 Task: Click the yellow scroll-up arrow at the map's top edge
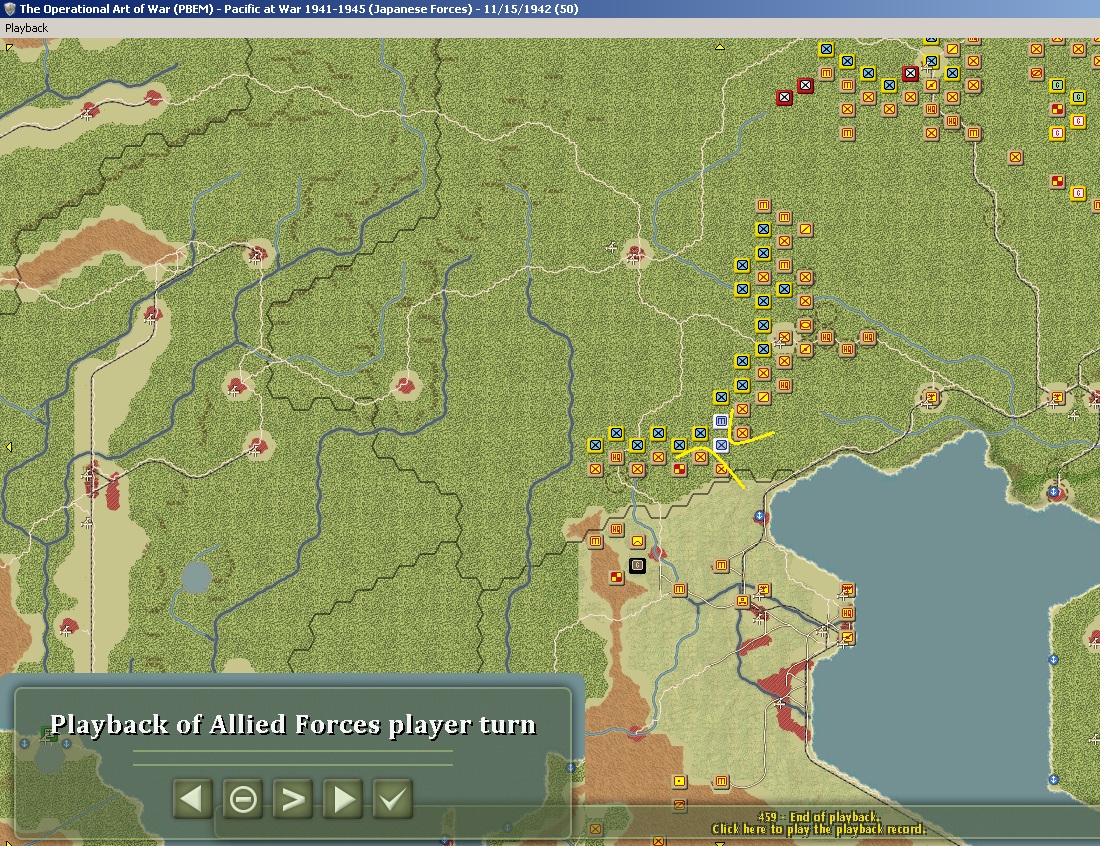point(720,47)
